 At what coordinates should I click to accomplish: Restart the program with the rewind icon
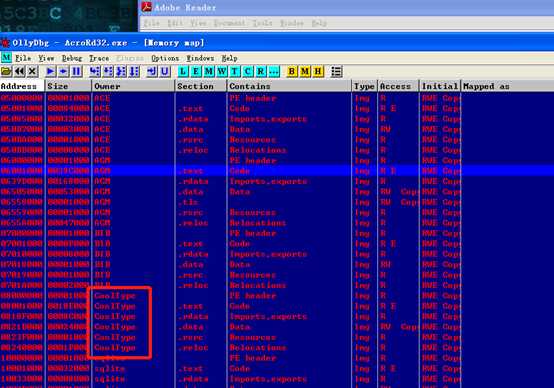(x=19, y=72)
